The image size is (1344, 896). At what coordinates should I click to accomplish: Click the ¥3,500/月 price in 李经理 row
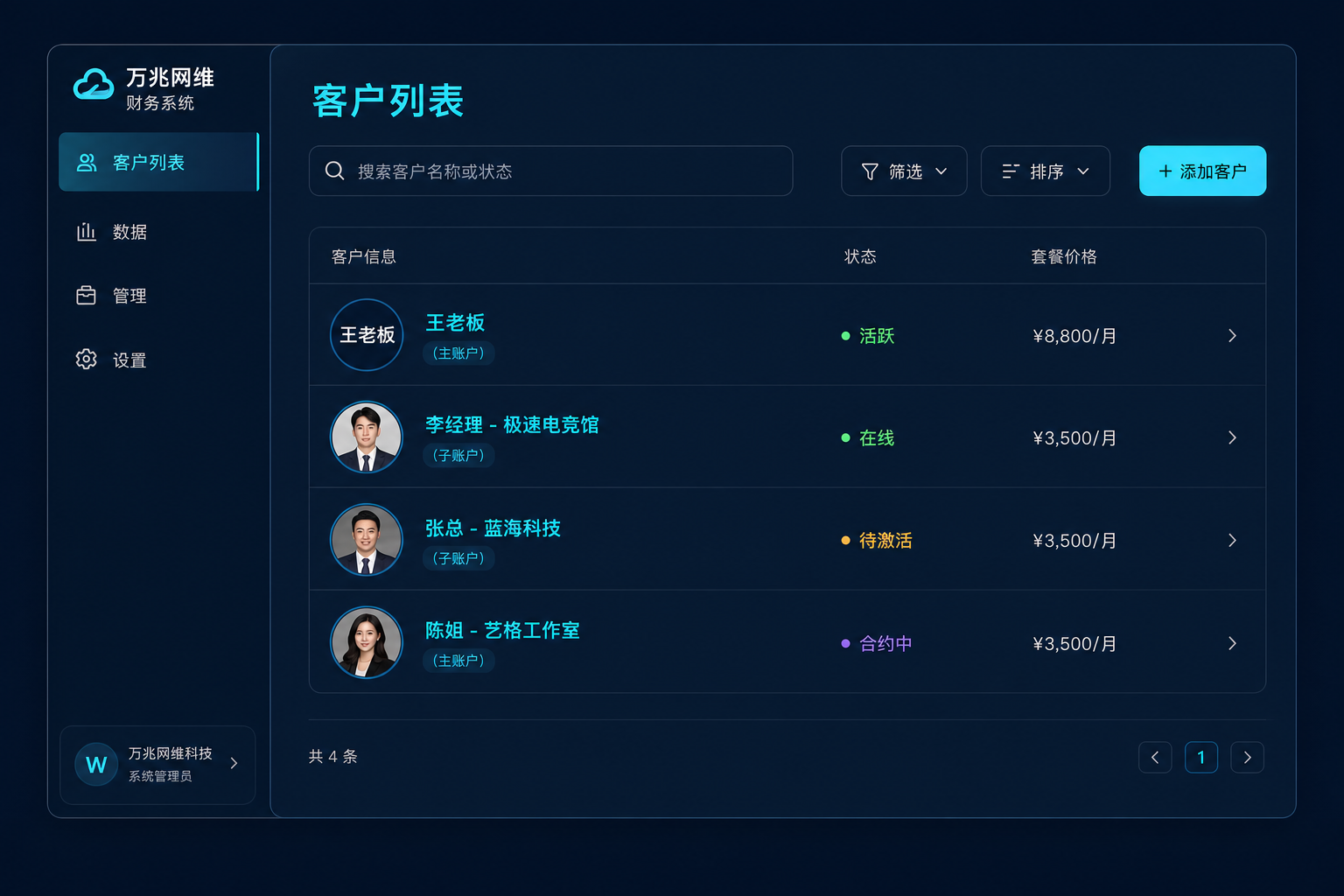pos(1074,437)
